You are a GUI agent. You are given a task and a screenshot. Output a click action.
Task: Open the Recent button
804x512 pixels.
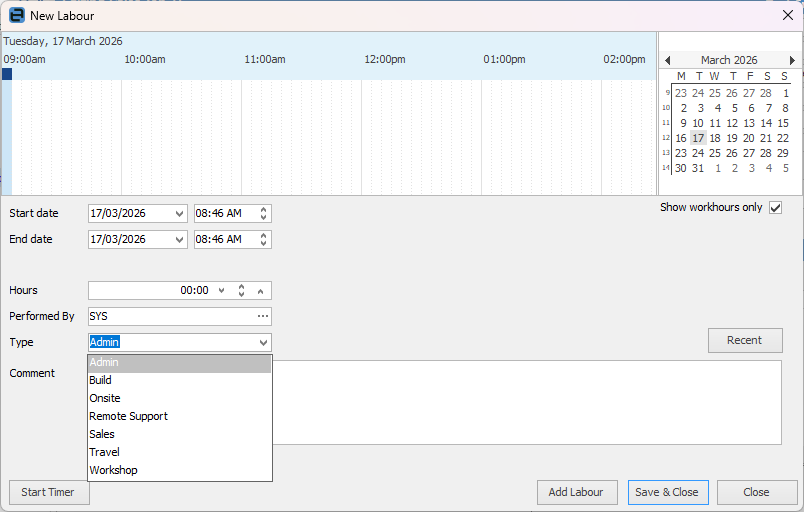(x=745, y=340)
